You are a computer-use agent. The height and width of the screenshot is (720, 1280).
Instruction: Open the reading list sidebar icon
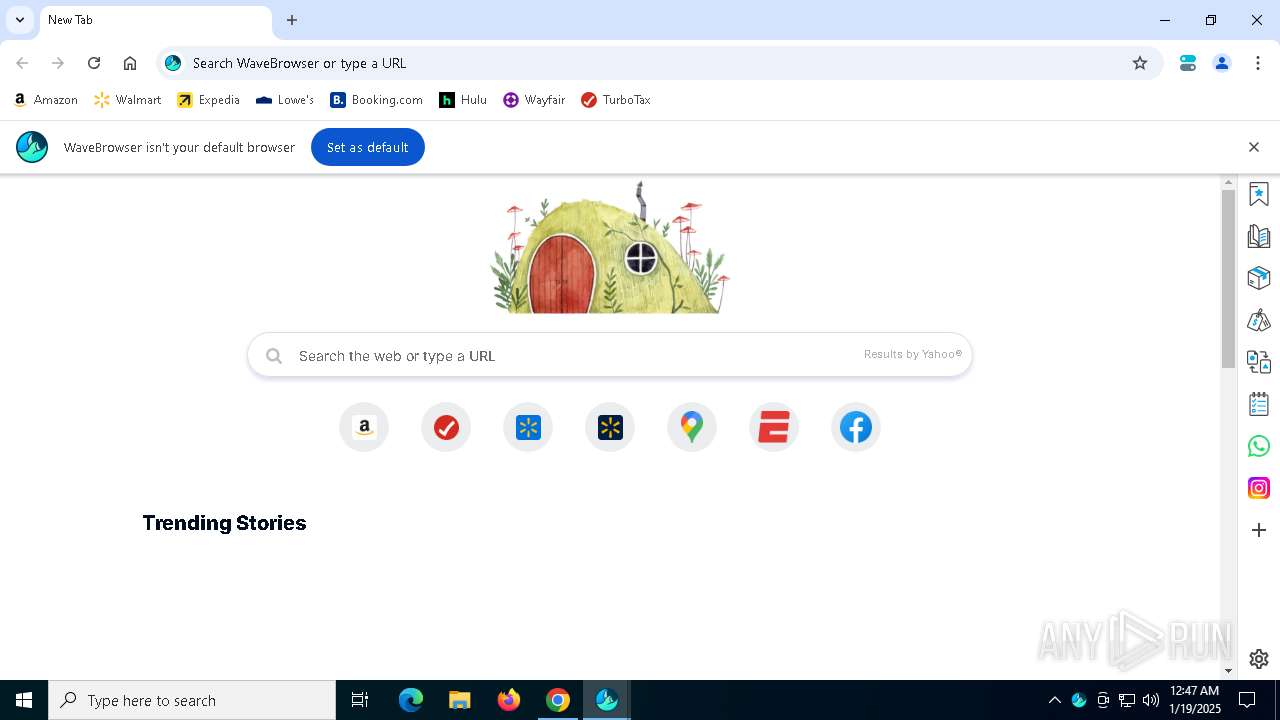[1259, 236]
